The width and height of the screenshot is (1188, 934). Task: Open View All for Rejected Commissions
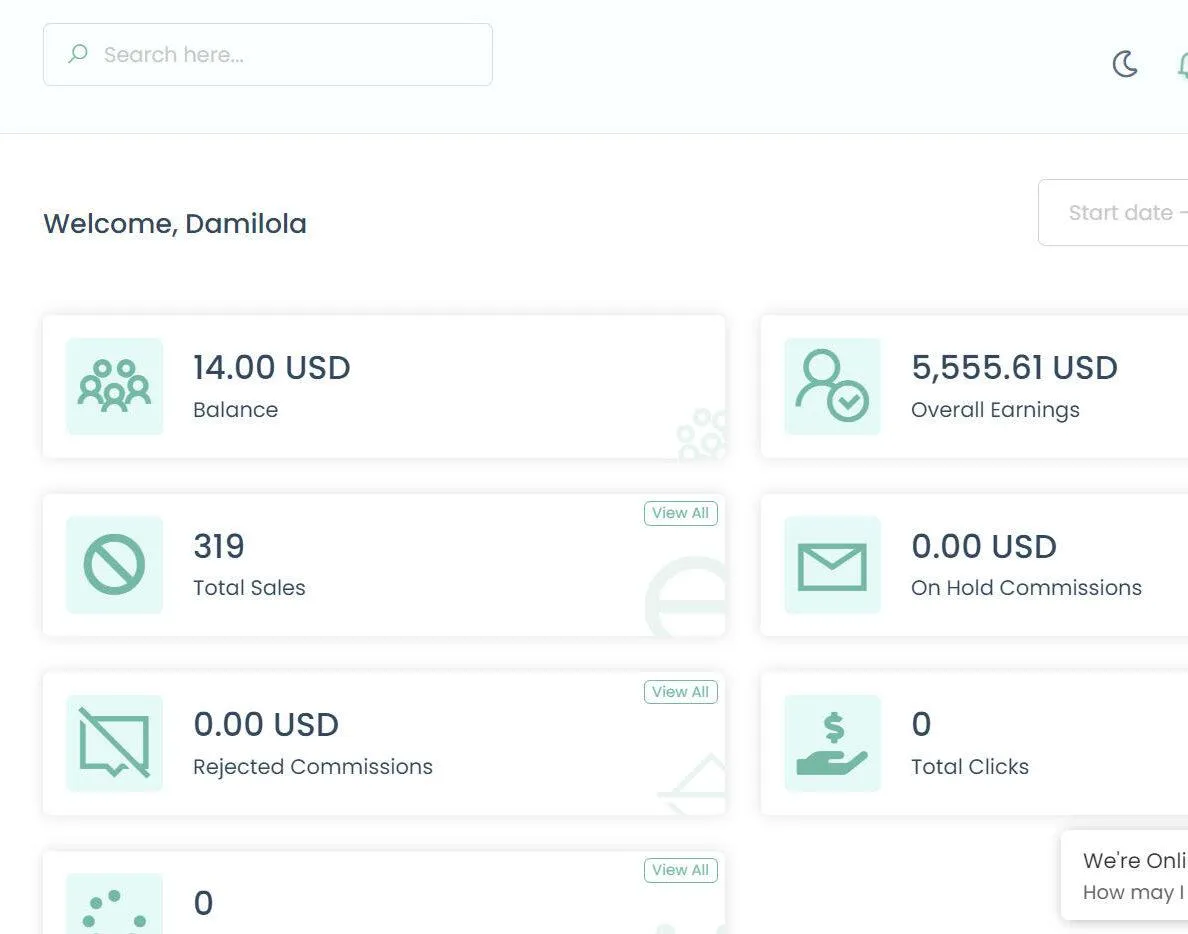tap(680, 692)
